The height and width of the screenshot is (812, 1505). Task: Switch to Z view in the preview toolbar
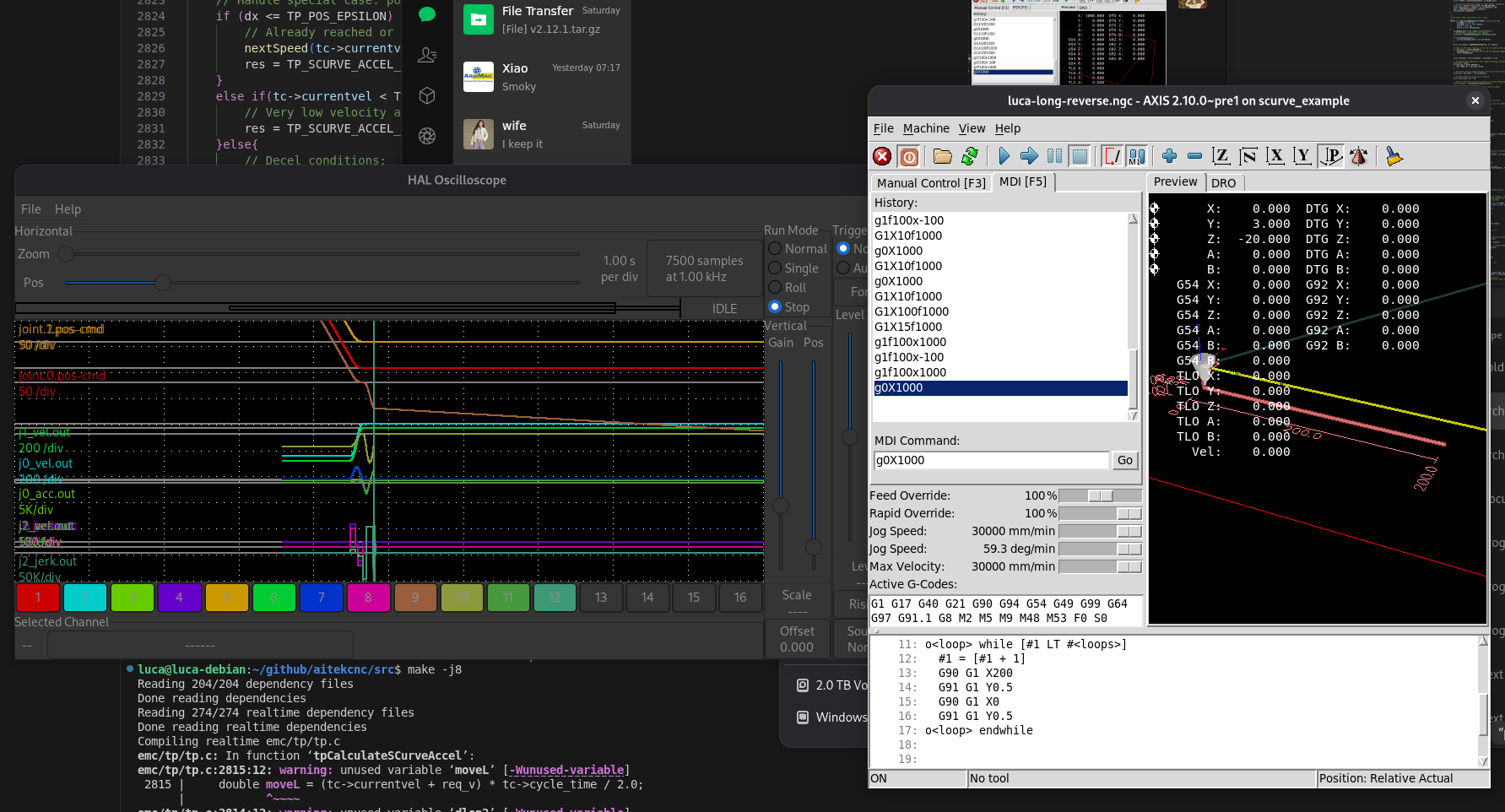1221,156
